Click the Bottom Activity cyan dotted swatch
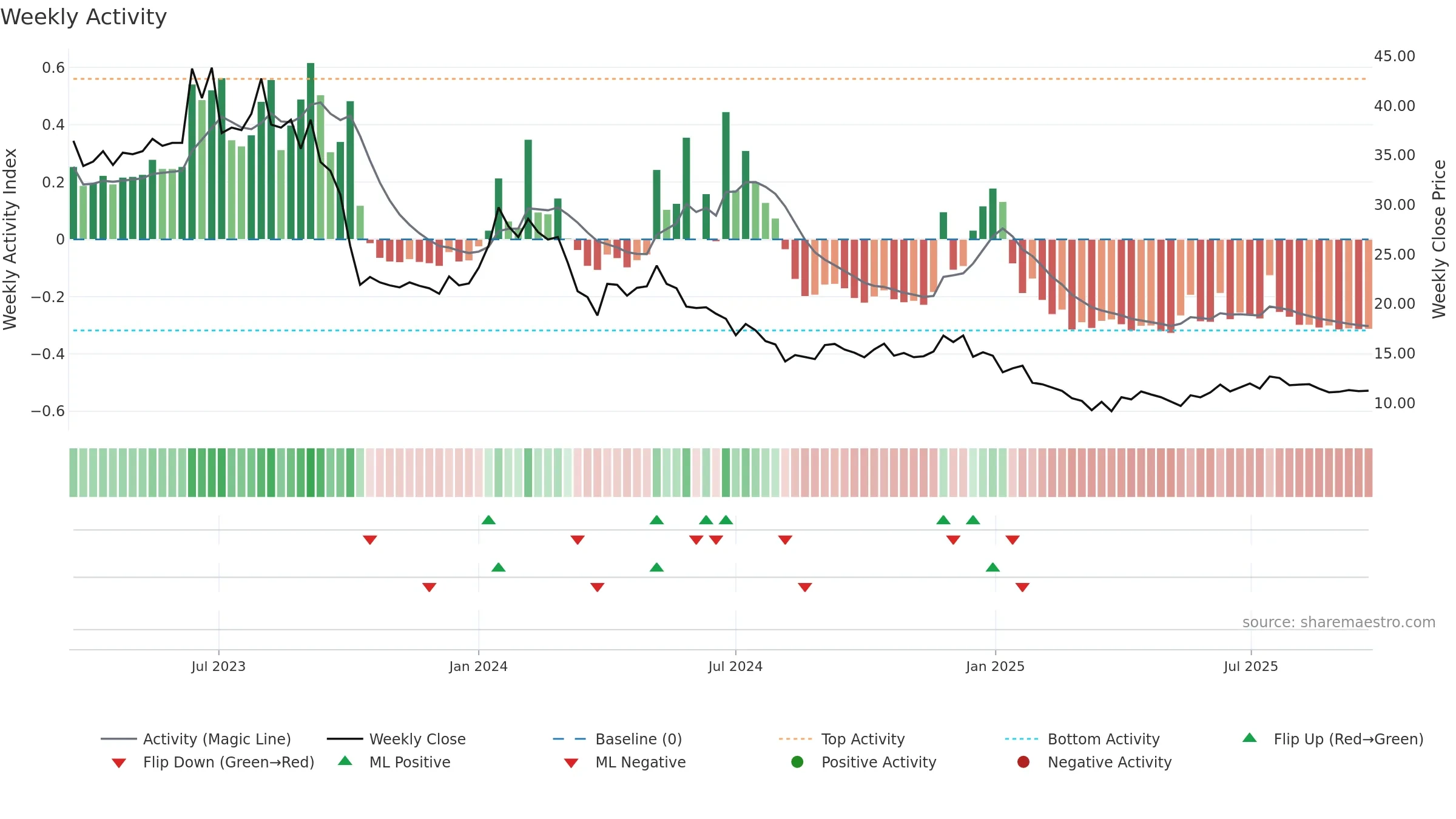This screenshot has width=1456, height=819. (1022, 739)
